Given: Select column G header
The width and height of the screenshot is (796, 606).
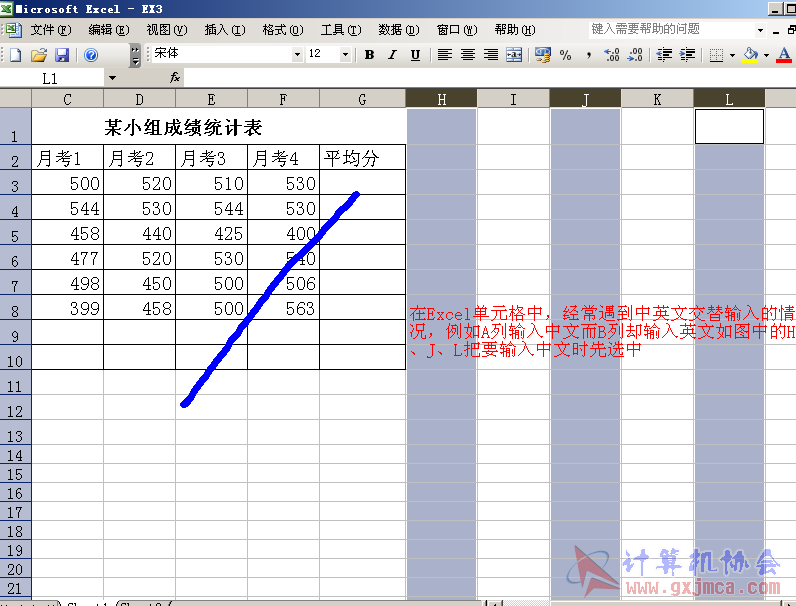Looking at the screenshot, I should (362, 98).
